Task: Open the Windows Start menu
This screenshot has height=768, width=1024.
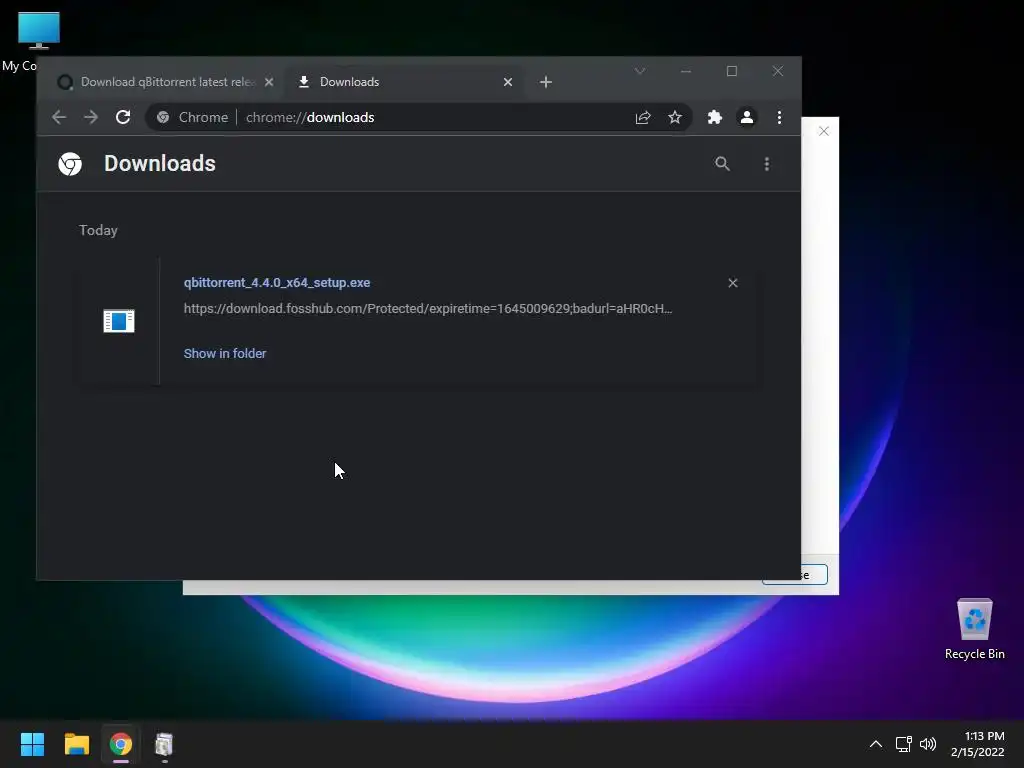Action: pos(32,744)
